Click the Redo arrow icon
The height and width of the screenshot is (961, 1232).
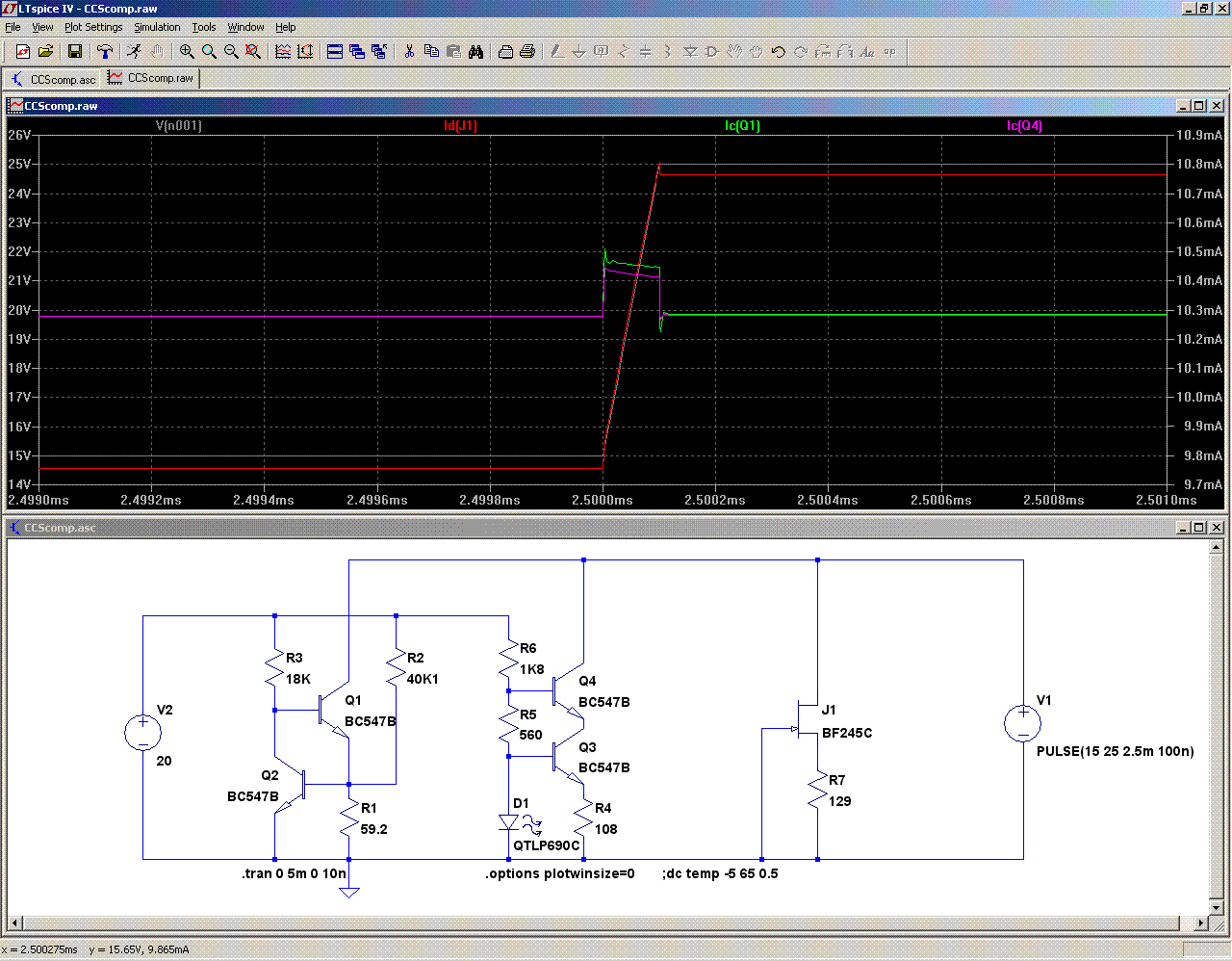801,51
